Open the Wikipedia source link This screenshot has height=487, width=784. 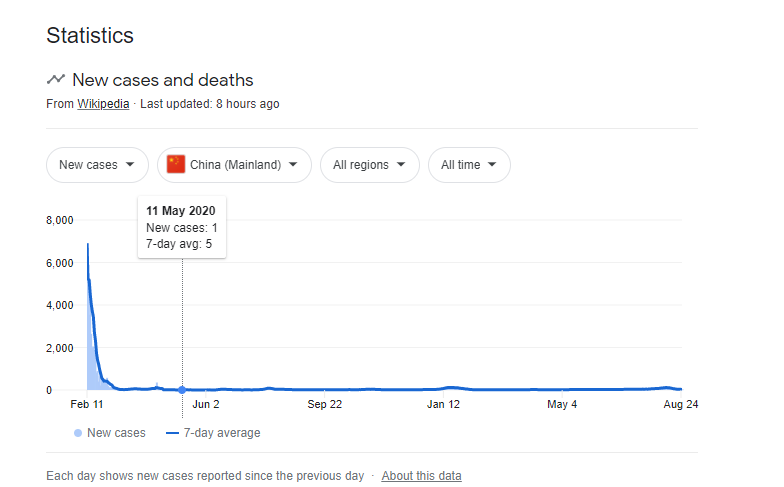point(103,104)
